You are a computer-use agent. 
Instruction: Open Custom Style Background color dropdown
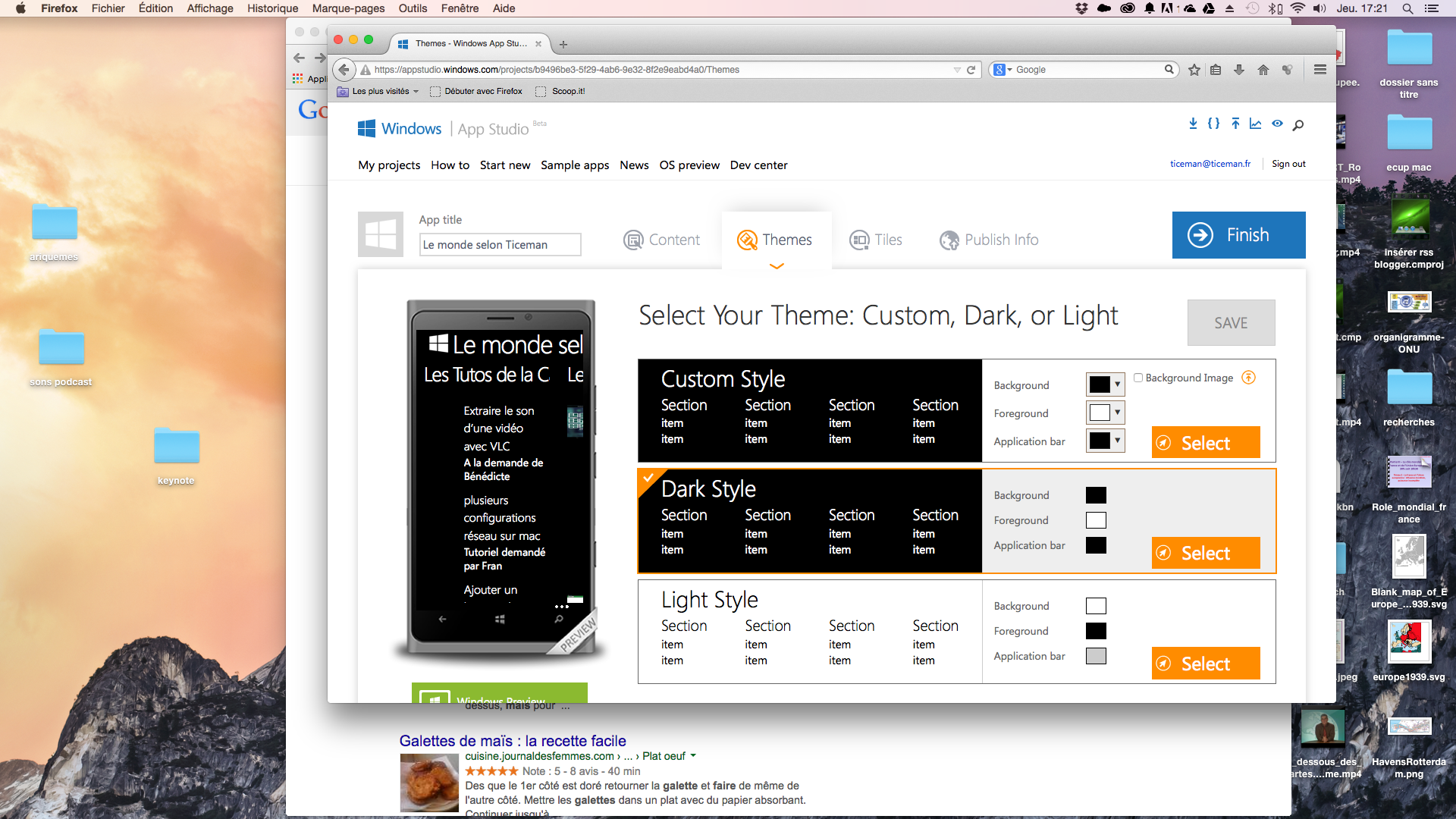[x=1105, y=384]
